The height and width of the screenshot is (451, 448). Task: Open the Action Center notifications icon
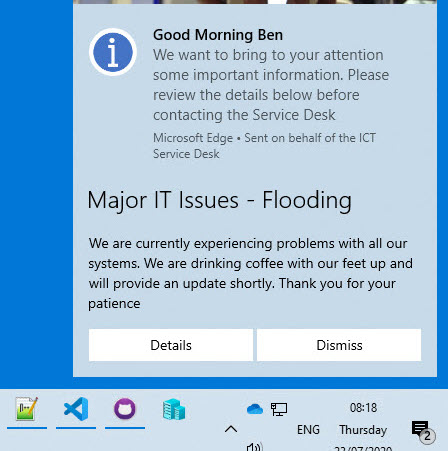point(421,431)
